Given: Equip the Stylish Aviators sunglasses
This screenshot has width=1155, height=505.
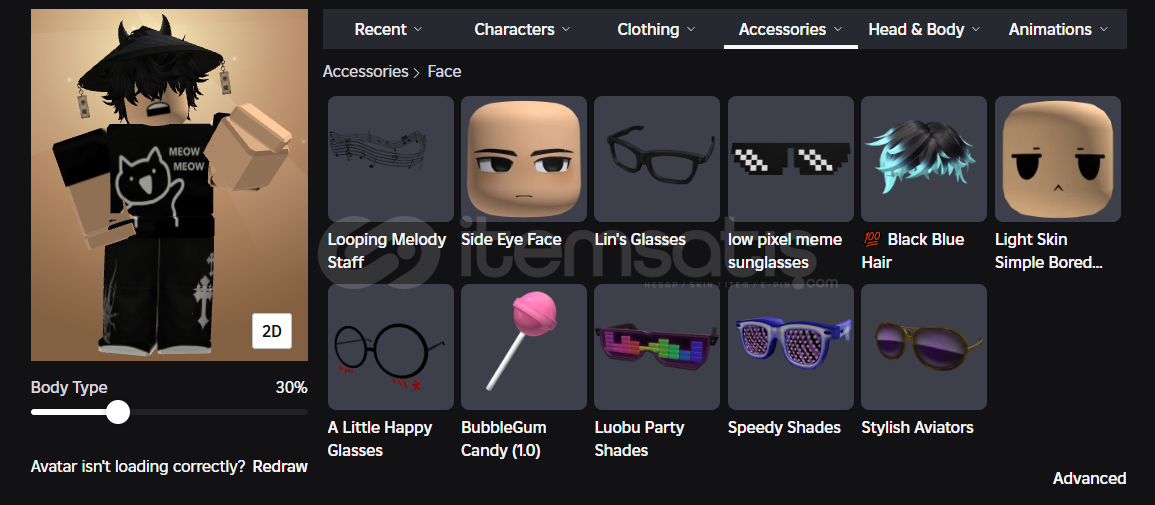Looking at the screenshot, I should coord(924,347).
